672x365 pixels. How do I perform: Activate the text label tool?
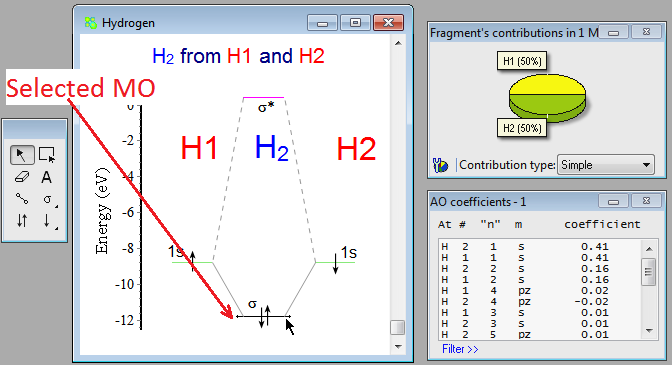(47, 177)
